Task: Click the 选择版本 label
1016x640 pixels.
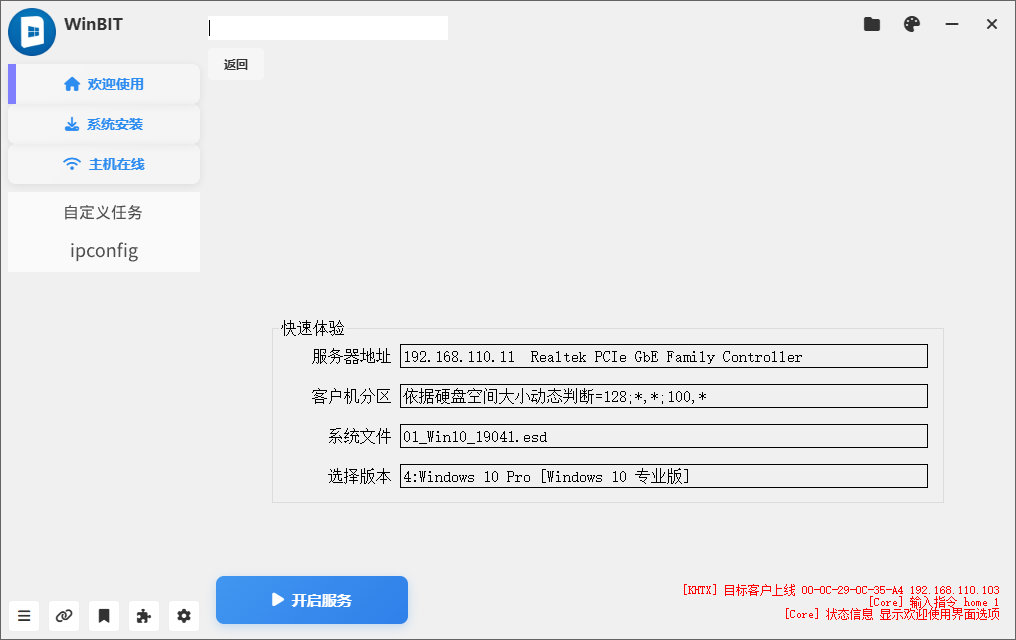Action: tap(360, 476)
